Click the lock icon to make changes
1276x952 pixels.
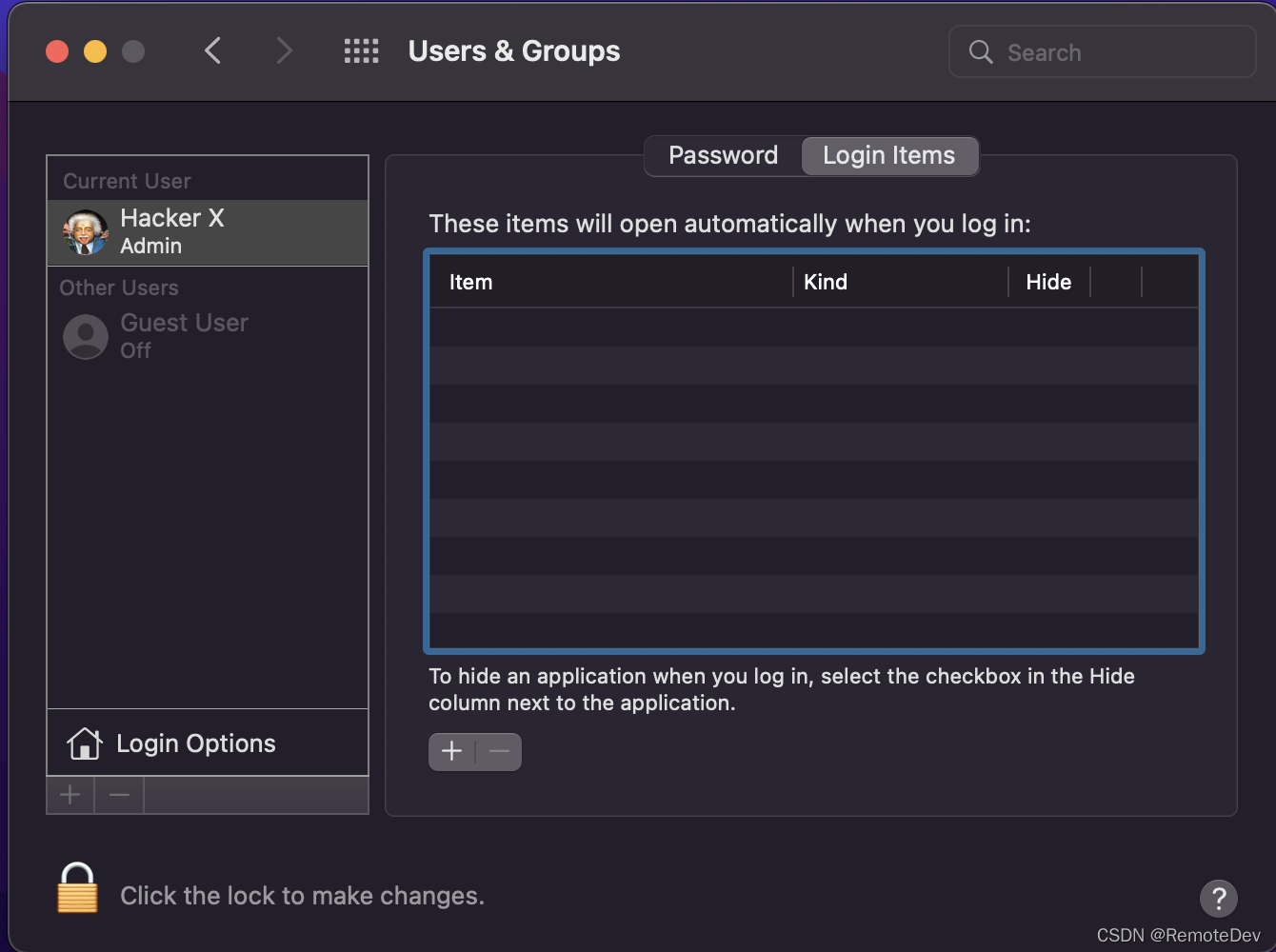point(77,888)
